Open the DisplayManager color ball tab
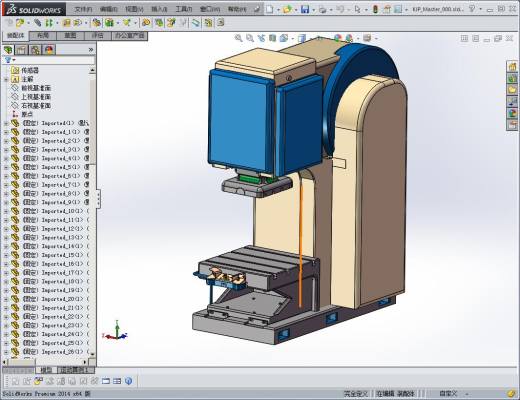This screenshot has width=520, height=400. click(x=49, y=50)
